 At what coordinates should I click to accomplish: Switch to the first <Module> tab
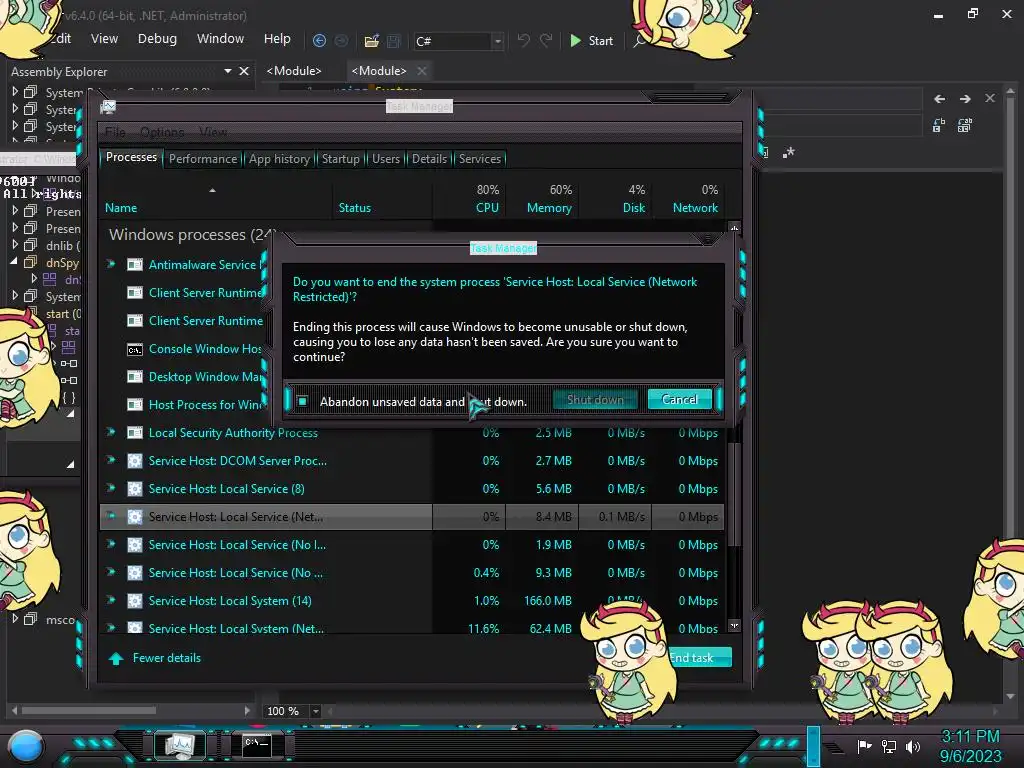point(294,71)
